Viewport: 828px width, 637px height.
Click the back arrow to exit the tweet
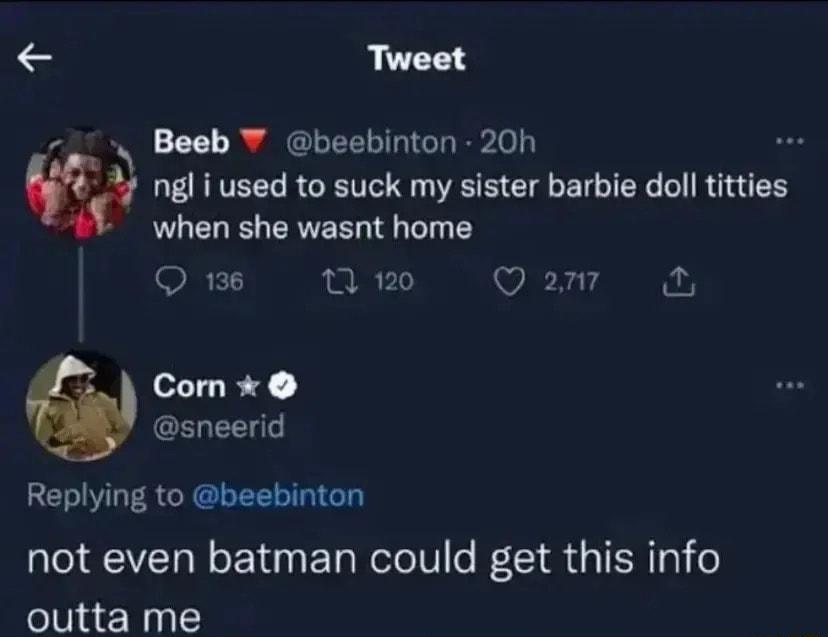click(35, 58)
